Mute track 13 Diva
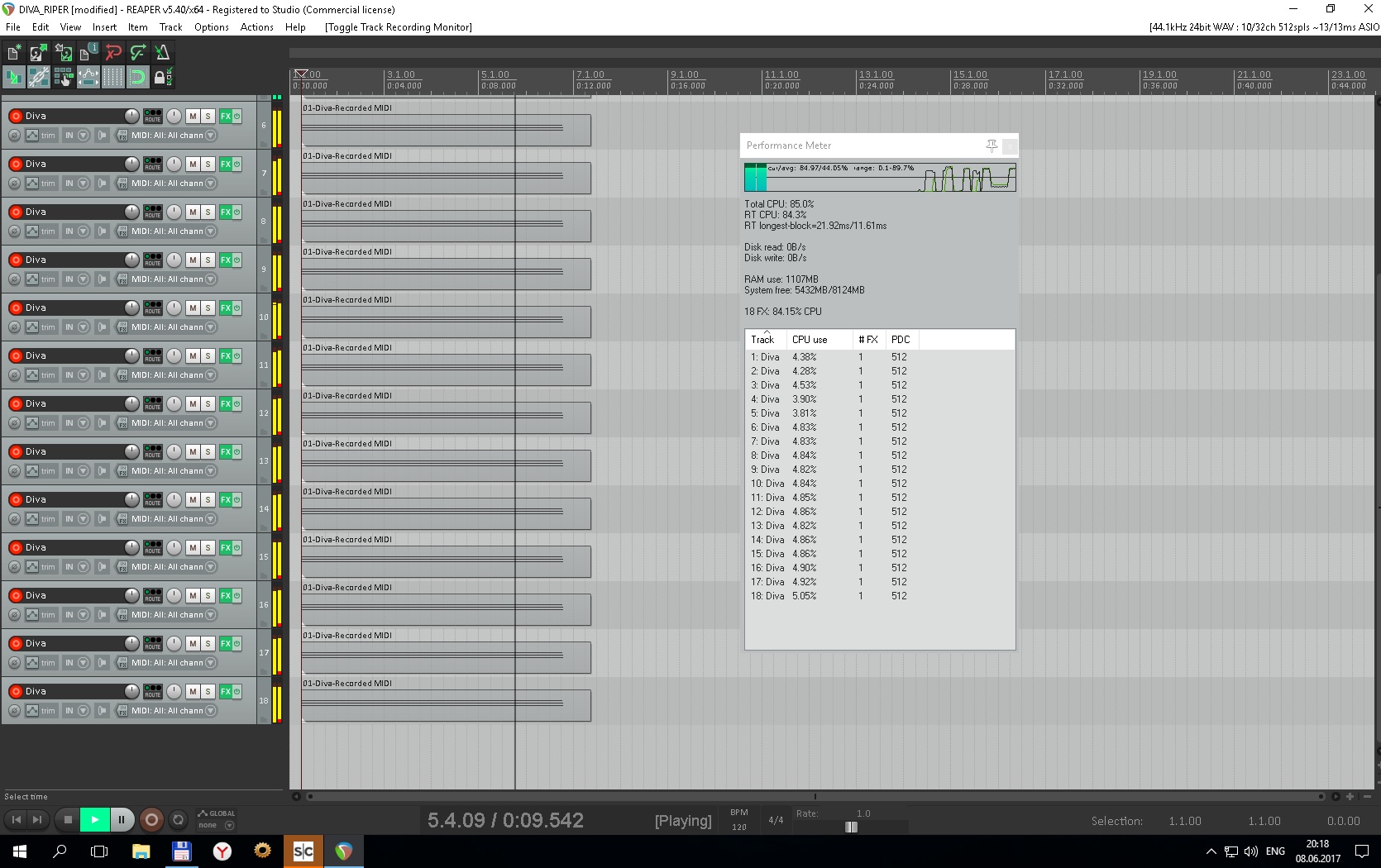Image resolution: width=1381 pixels, height=868 pixels. 193,452
